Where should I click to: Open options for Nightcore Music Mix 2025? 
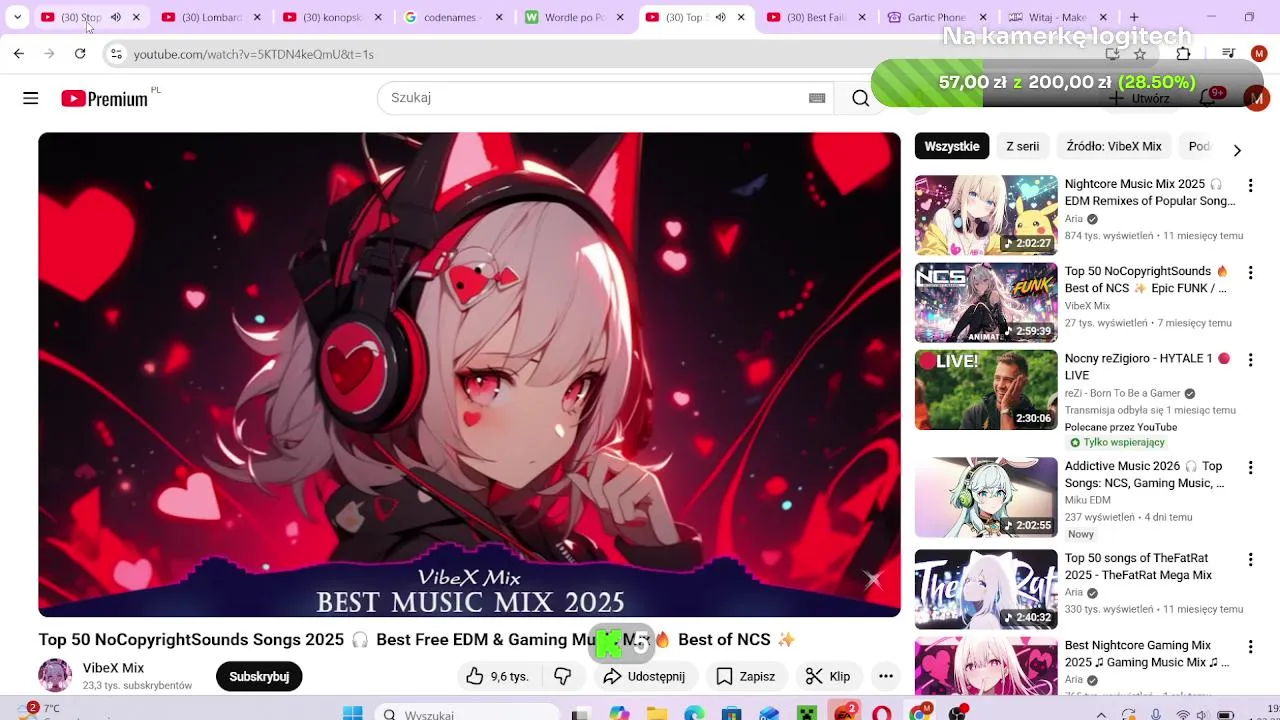1250,185
